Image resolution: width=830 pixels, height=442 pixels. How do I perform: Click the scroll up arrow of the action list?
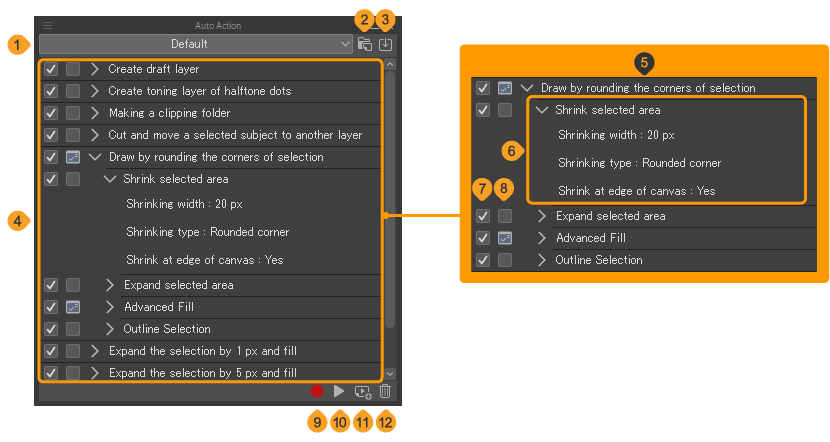point(390,65)
